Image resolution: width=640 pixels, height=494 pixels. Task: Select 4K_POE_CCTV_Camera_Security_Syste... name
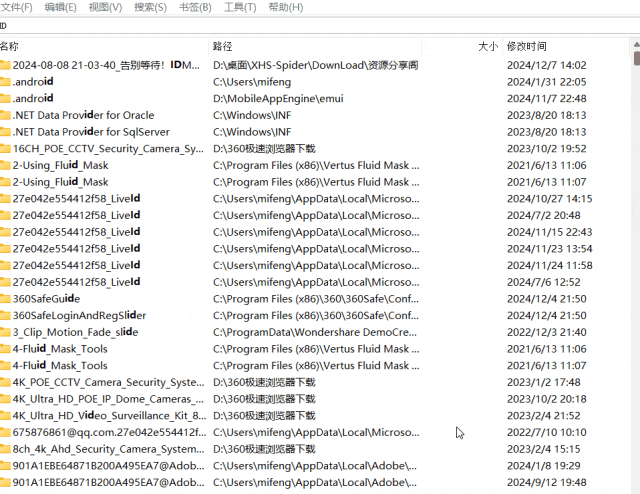tap(109, 383)
